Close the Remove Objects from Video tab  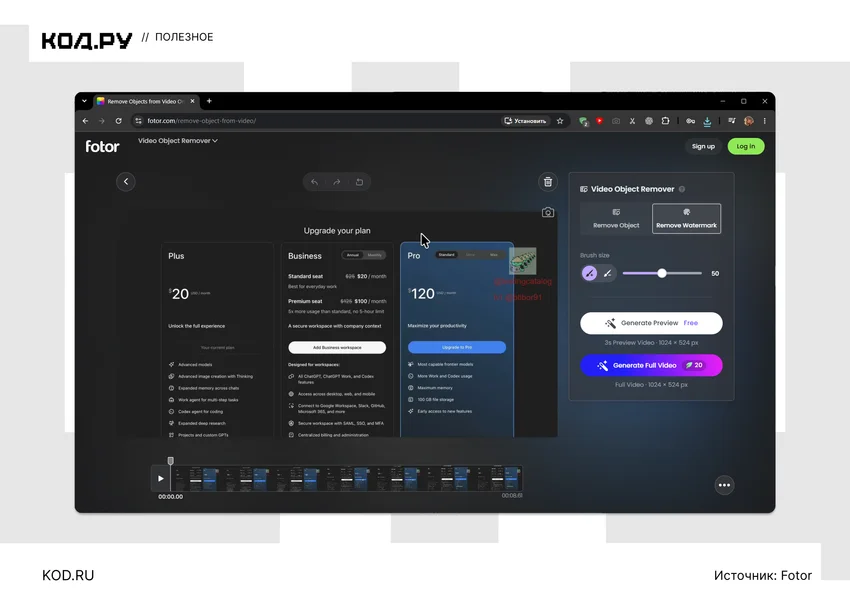192,101
